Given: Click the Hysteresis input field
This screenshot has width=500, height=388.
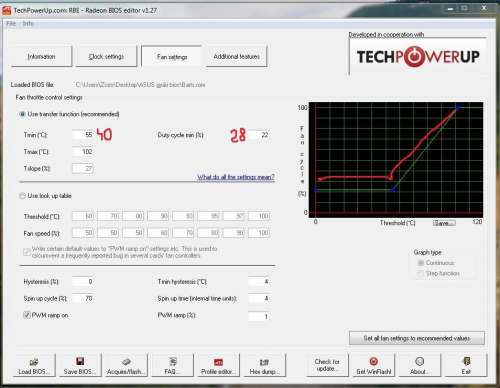Looking at the screenshot, I should tap(83, 282).
